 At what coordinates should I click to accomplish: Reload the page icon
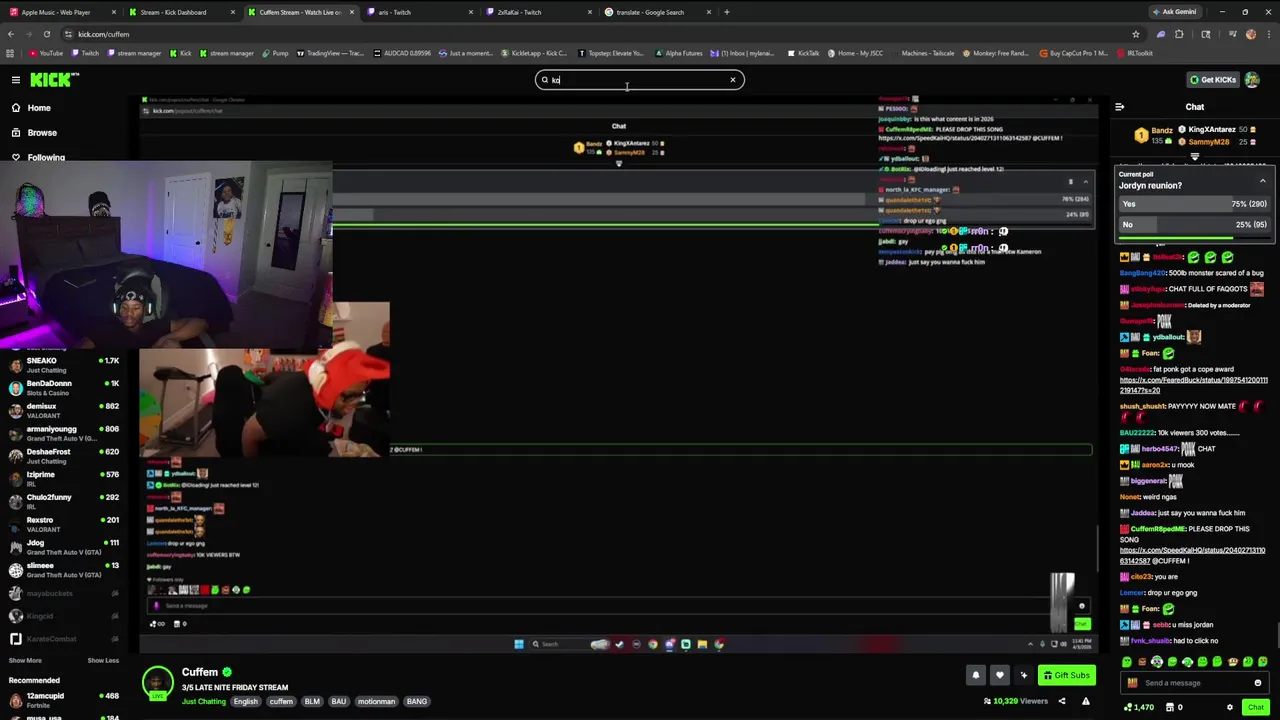46,34
